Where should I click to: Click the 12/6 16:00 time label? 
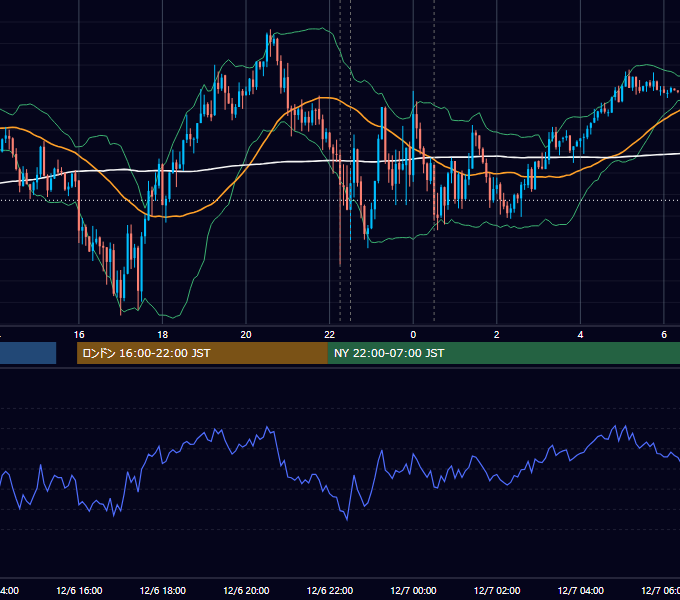tap(79, 590)
